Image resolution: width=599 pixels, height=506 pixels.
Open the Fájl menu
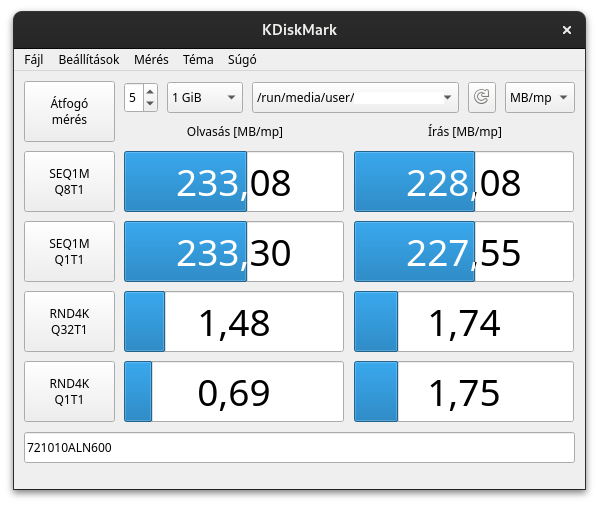point(34,60)
